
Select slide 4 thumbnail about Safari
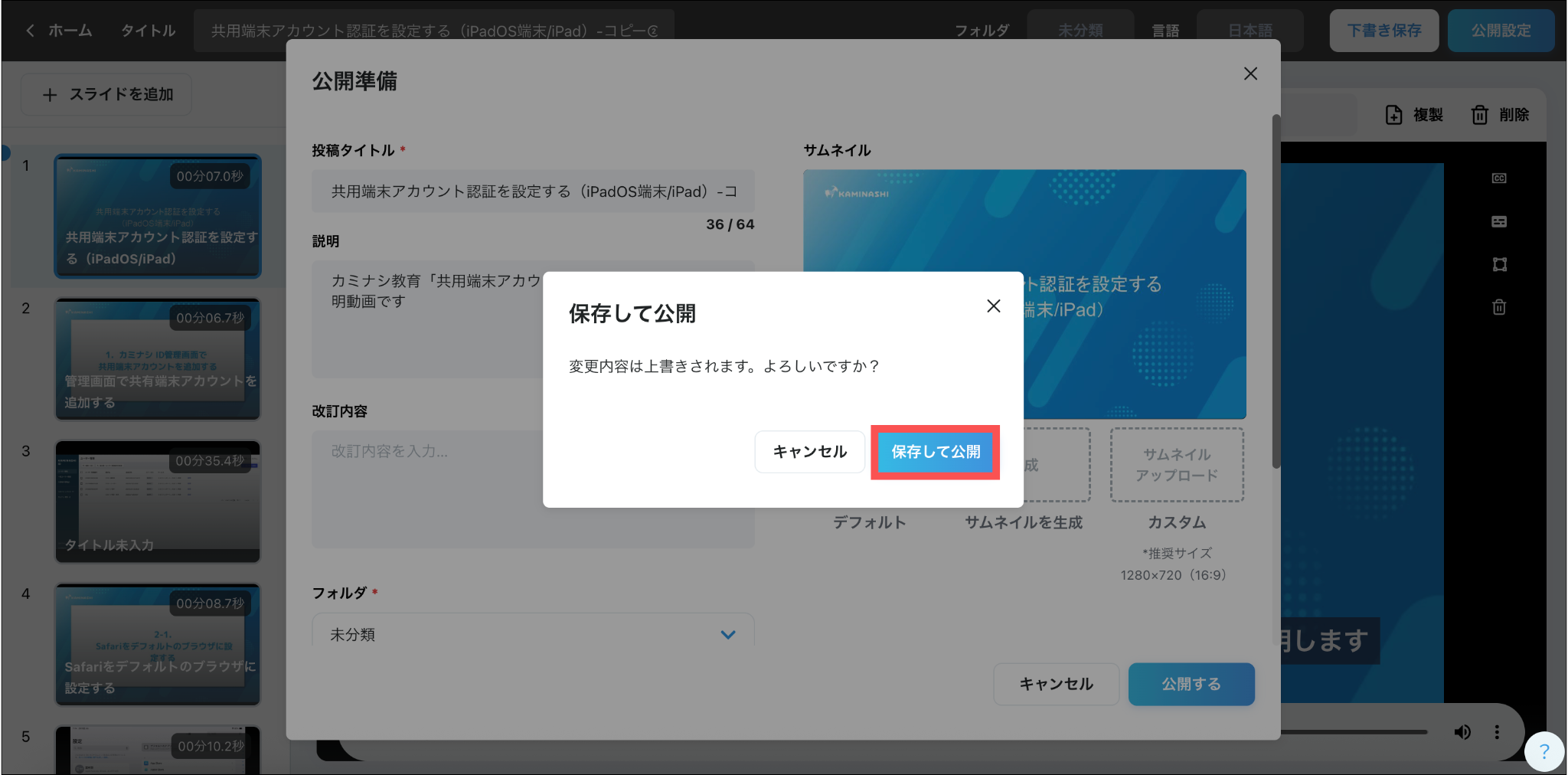tap(158, 644)
